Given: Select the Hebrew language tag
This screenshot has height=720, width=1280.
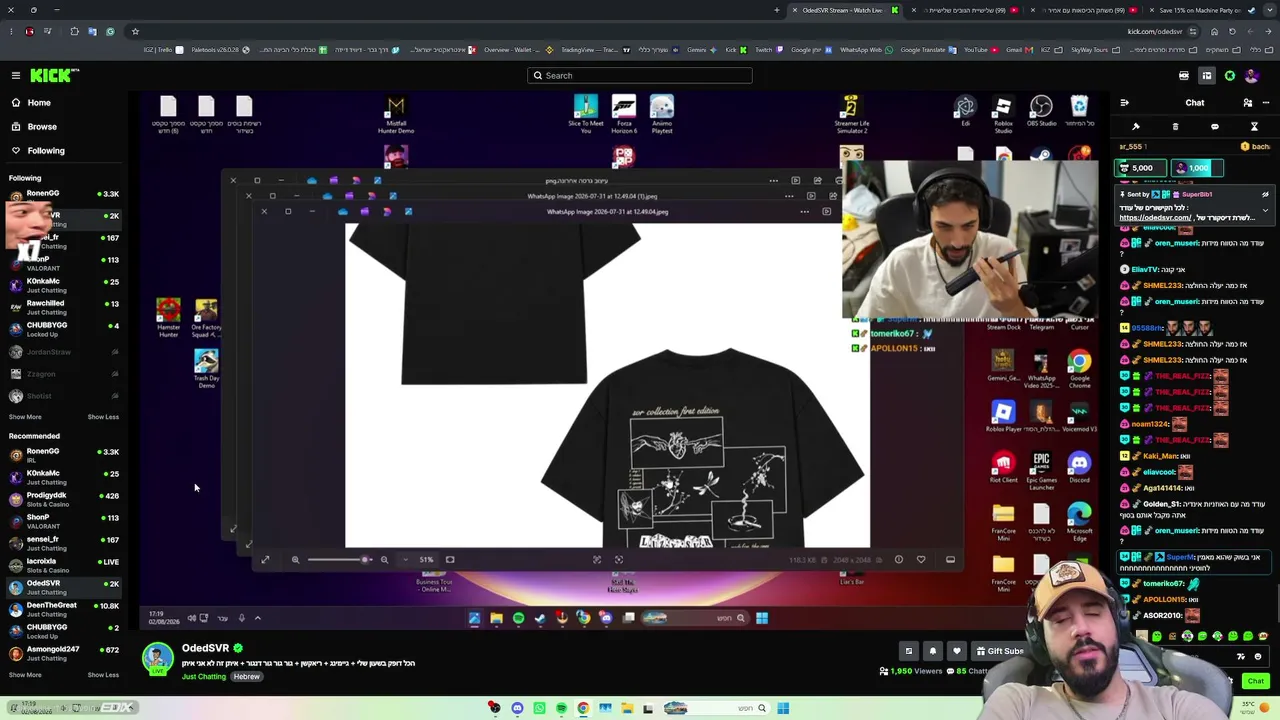Looking at the screenshot, I should 247,677.
